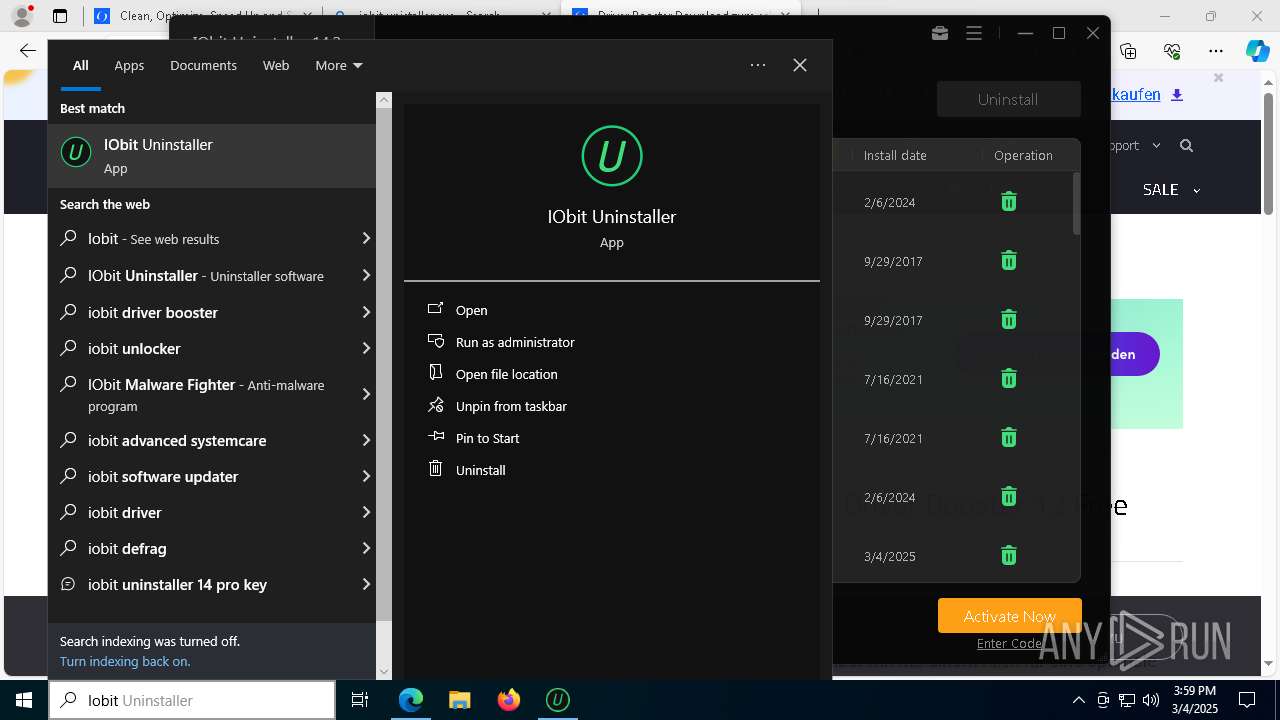Image resolution: width=1280 pixels, height=720 pixels.
Task: Switch to the Documents search tab
Action: point(203,65)
